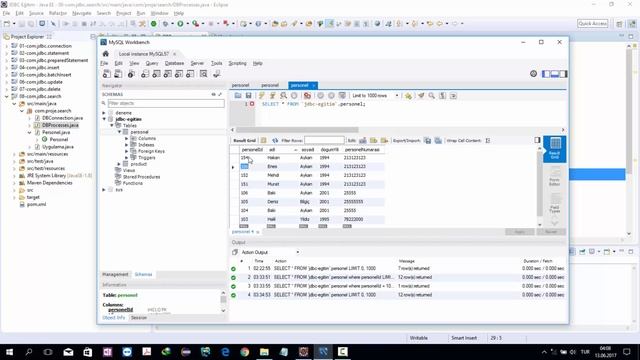Toggle invisible characters icon in query toolbar
This screenshot has width=640, height=360.
tap(442, 96)
